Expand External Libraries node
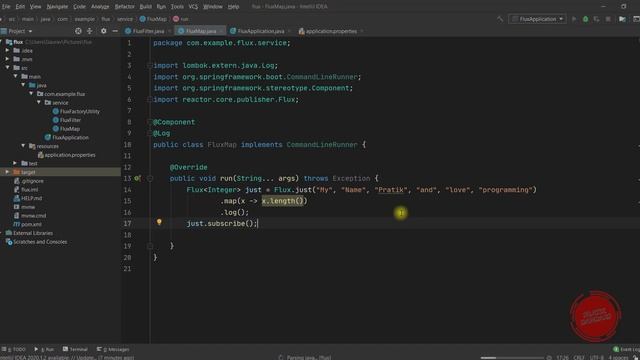 click(1, 233)
